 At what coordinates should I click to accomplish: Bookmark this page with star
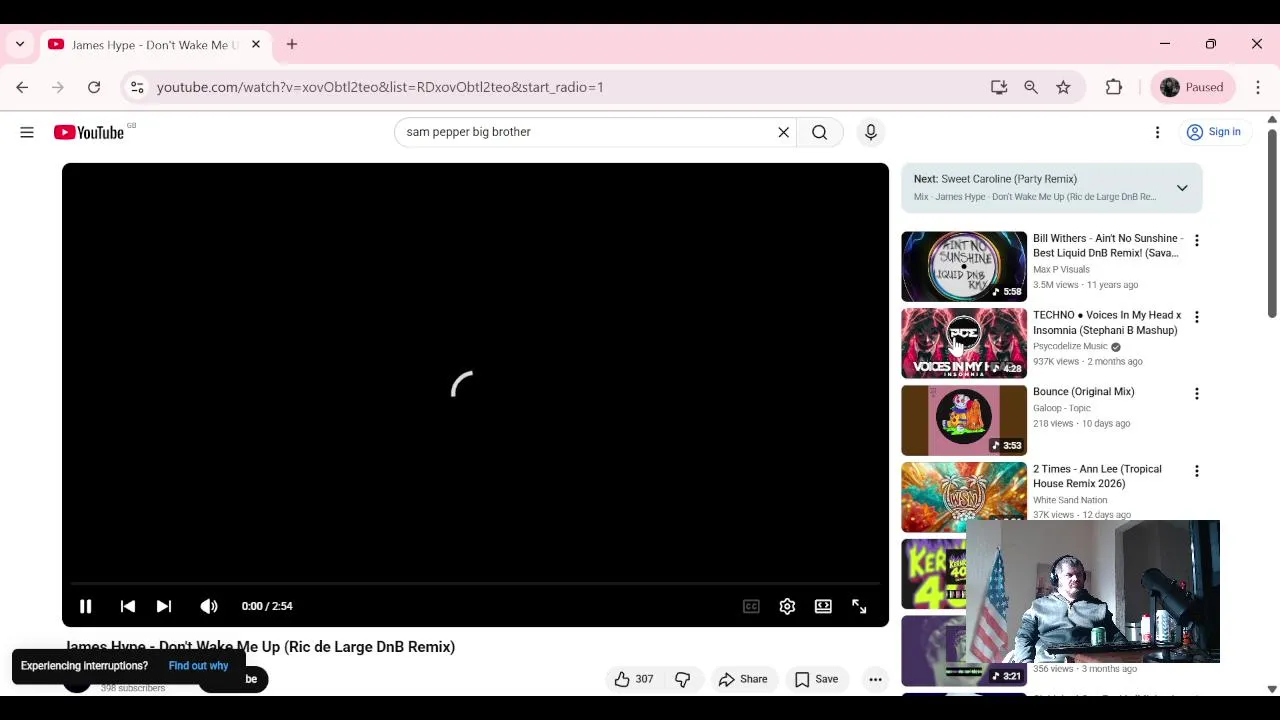[1063, 87]
